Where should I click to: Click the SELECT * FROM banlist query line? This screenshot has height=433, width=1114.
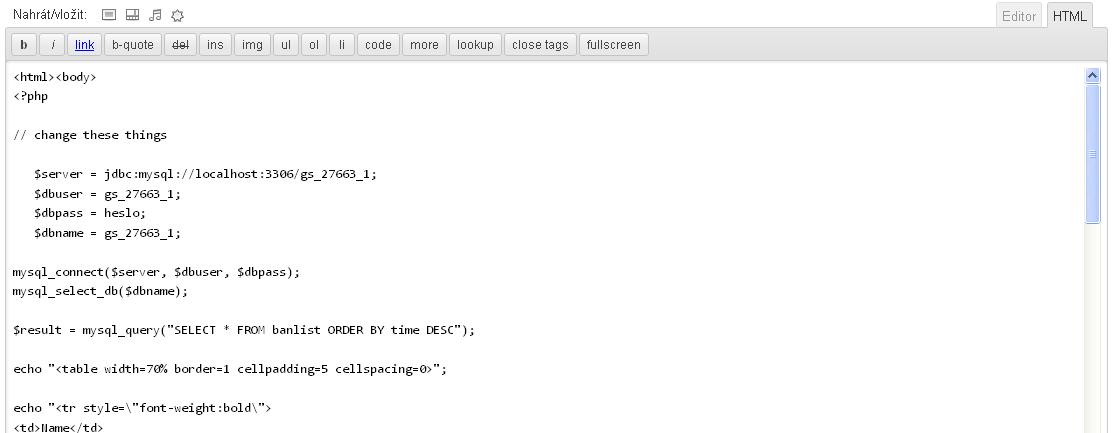(244, 331)
